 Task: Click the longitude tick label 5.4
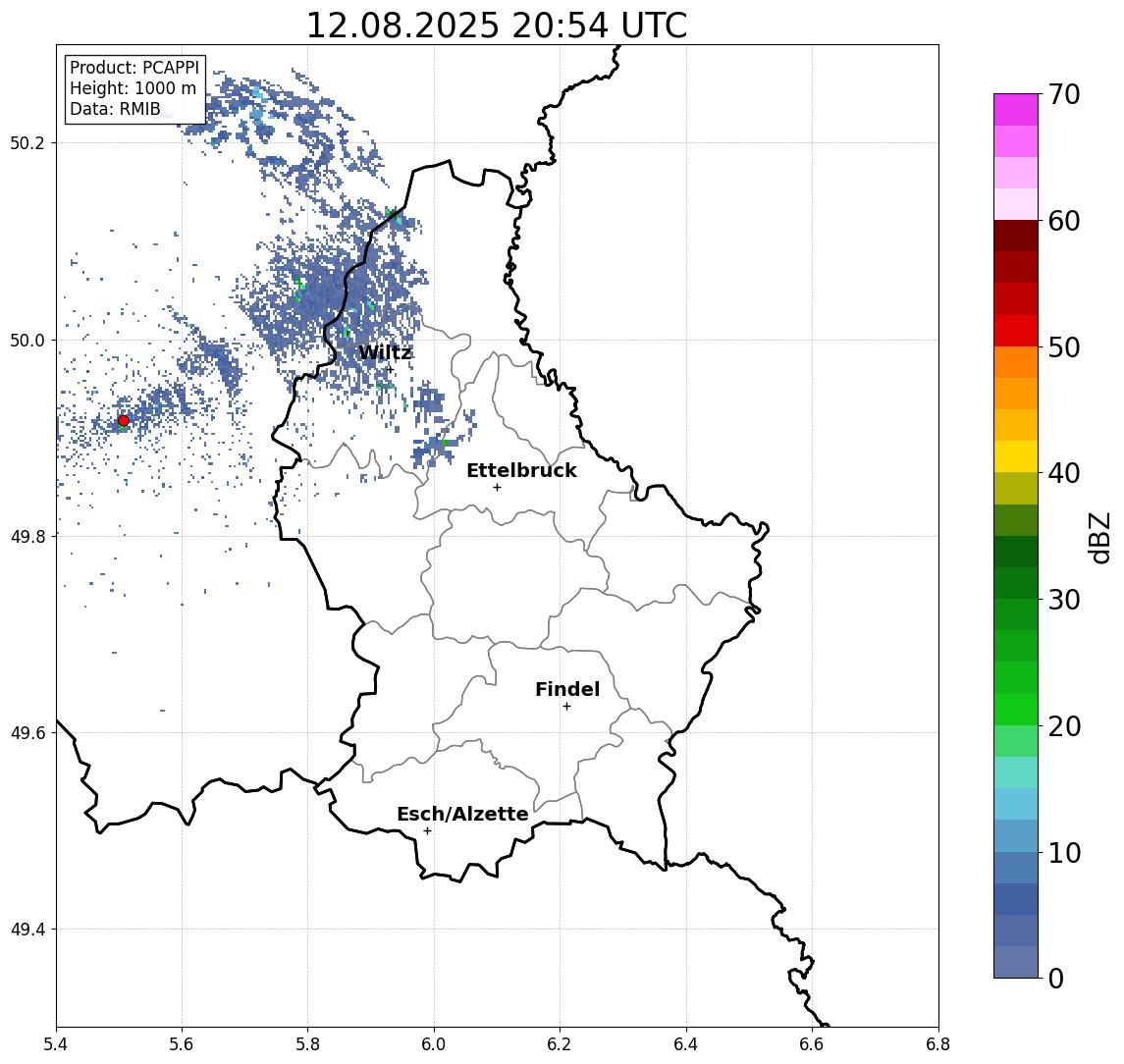(x=56, y=1044)
